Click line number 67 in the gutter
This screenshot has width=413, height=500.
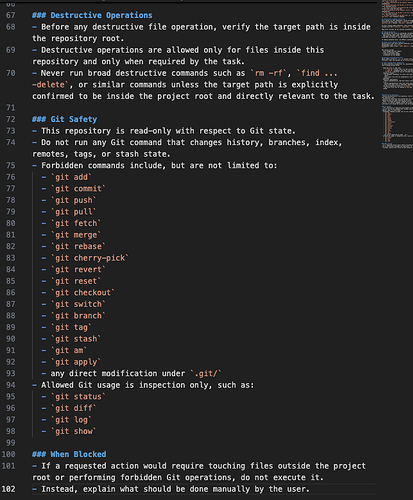[11, 15]
